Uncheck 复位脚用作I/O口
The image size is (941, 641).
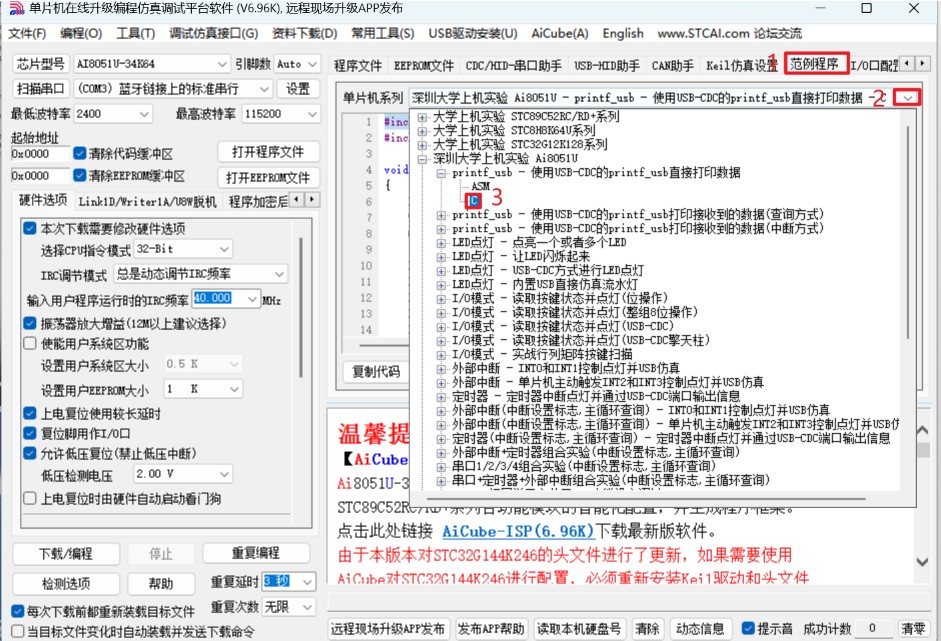tap(31, 433)
